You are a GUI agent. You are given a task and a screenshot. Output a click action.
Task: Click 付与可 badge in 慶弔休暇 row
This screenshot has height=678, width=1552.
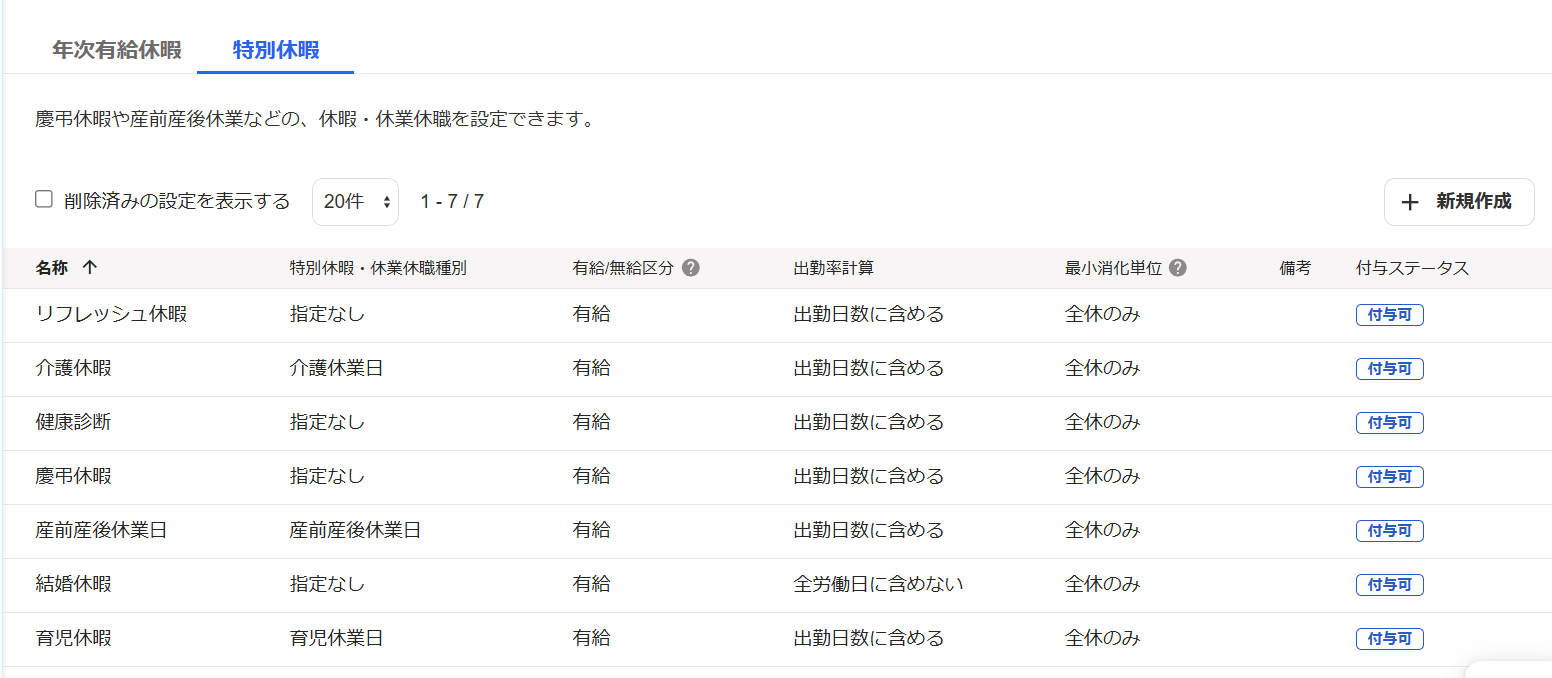click(1390, 477)
